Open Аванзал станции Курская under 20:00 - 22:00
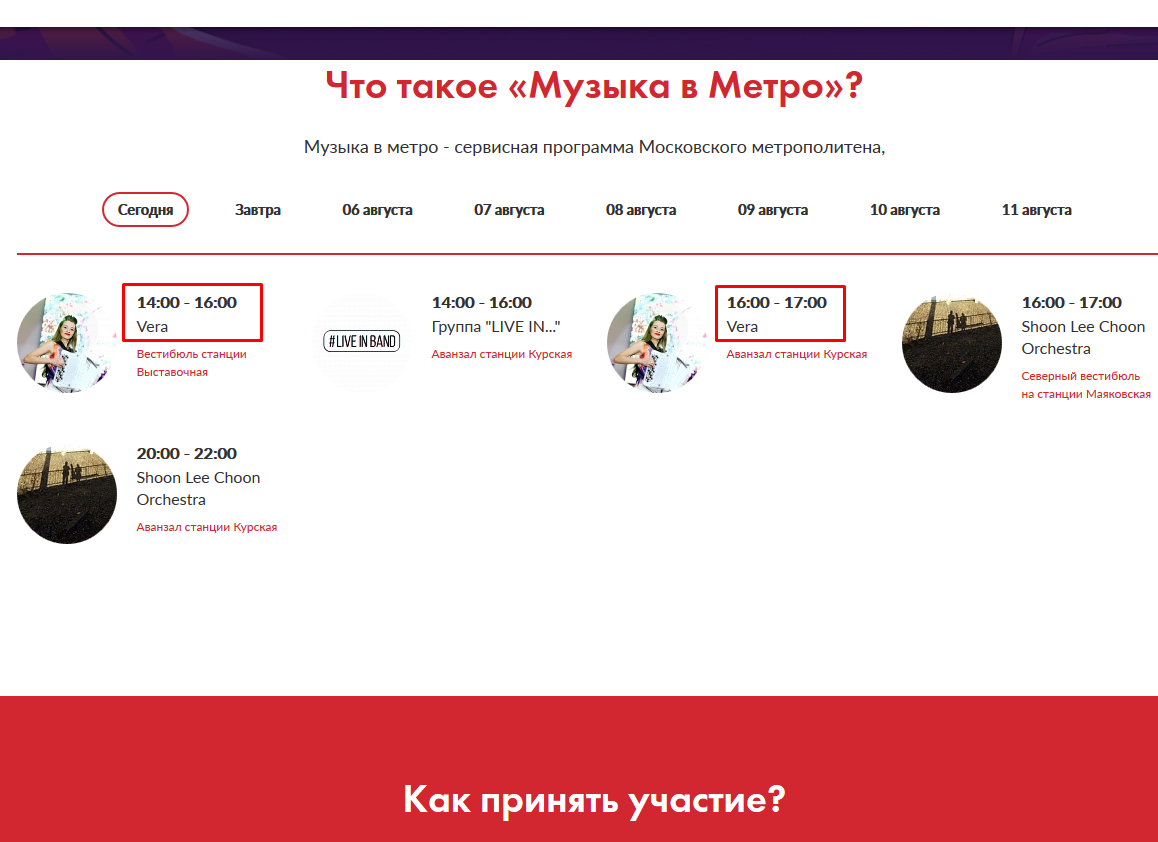This screenshot has height=842, width=1158. (206, 527)
